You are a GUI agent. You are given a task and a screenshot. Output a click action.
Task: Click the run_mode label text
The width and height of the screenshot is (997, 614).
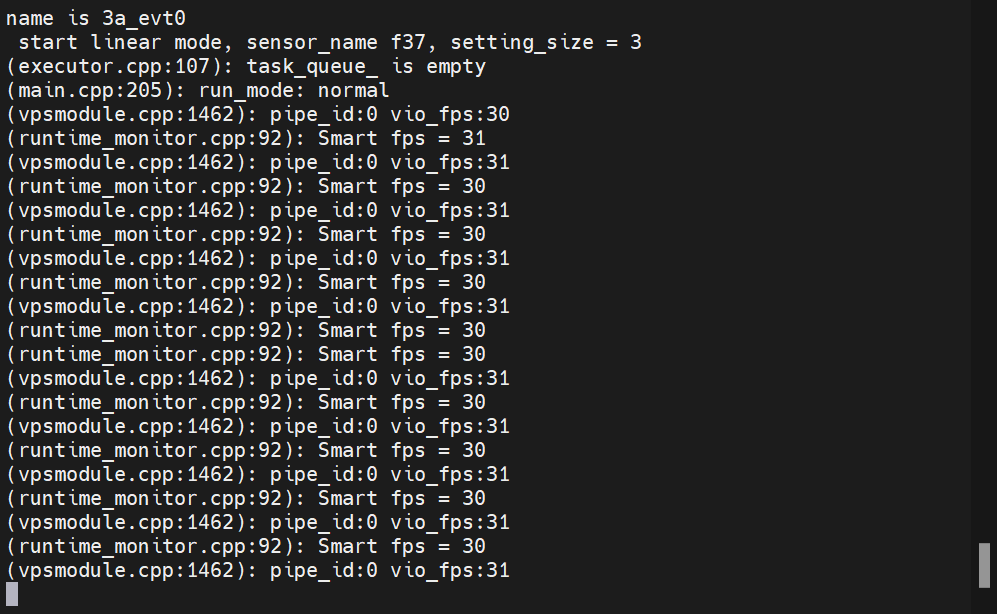pos(245,90)
